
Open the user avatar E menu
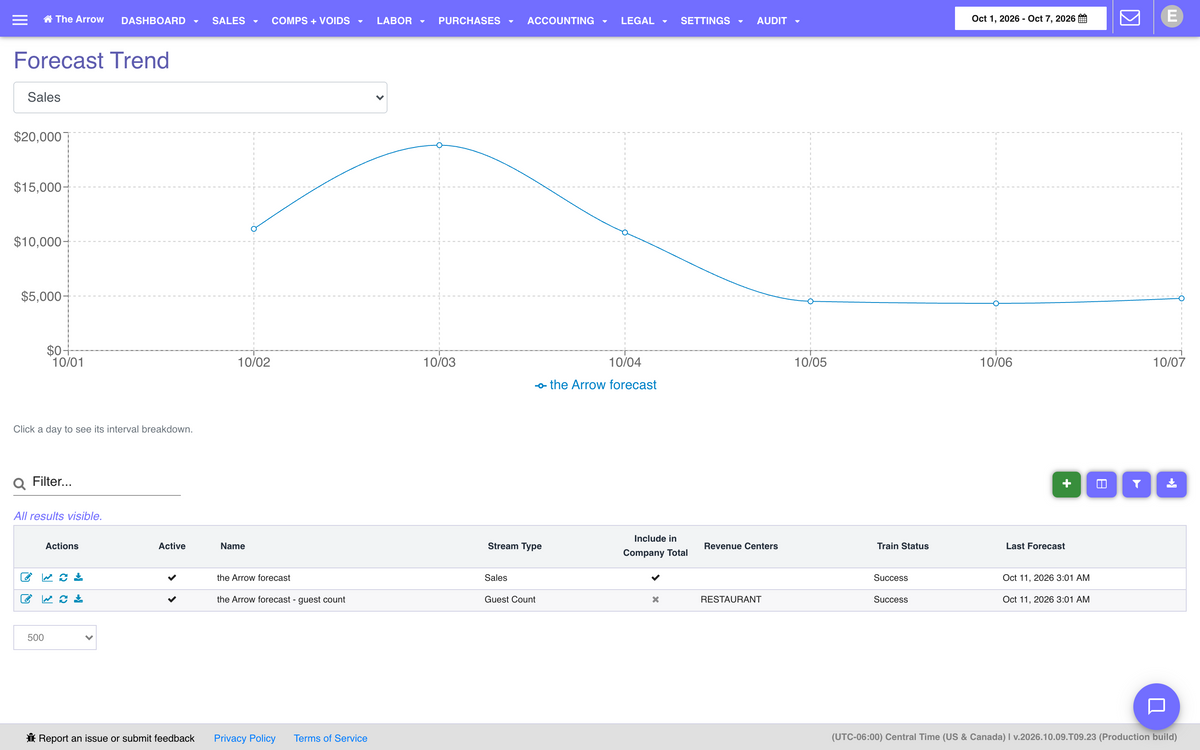(x=1171, y=16)
